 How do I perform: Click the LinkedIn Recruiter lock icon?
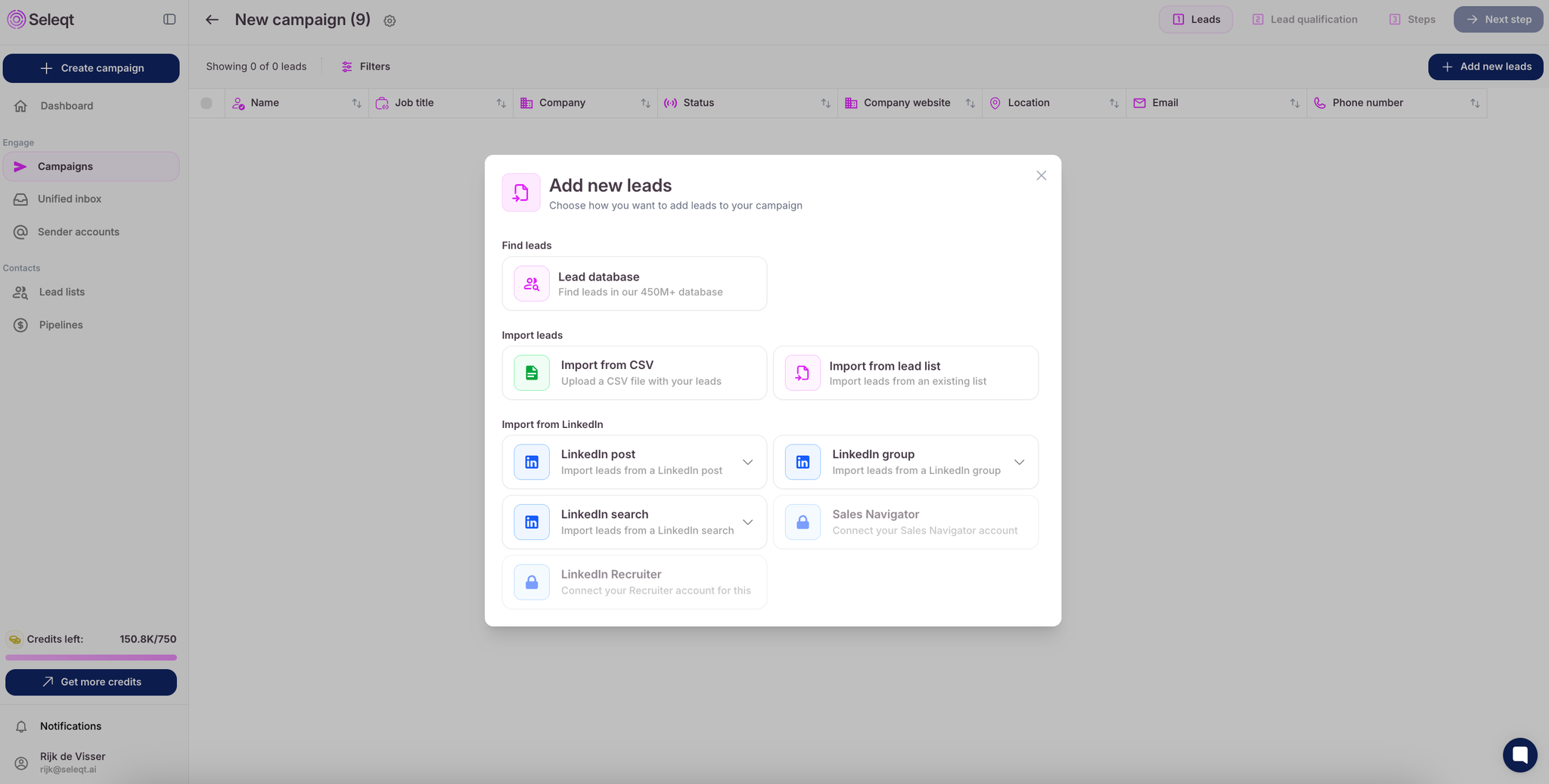532,582
